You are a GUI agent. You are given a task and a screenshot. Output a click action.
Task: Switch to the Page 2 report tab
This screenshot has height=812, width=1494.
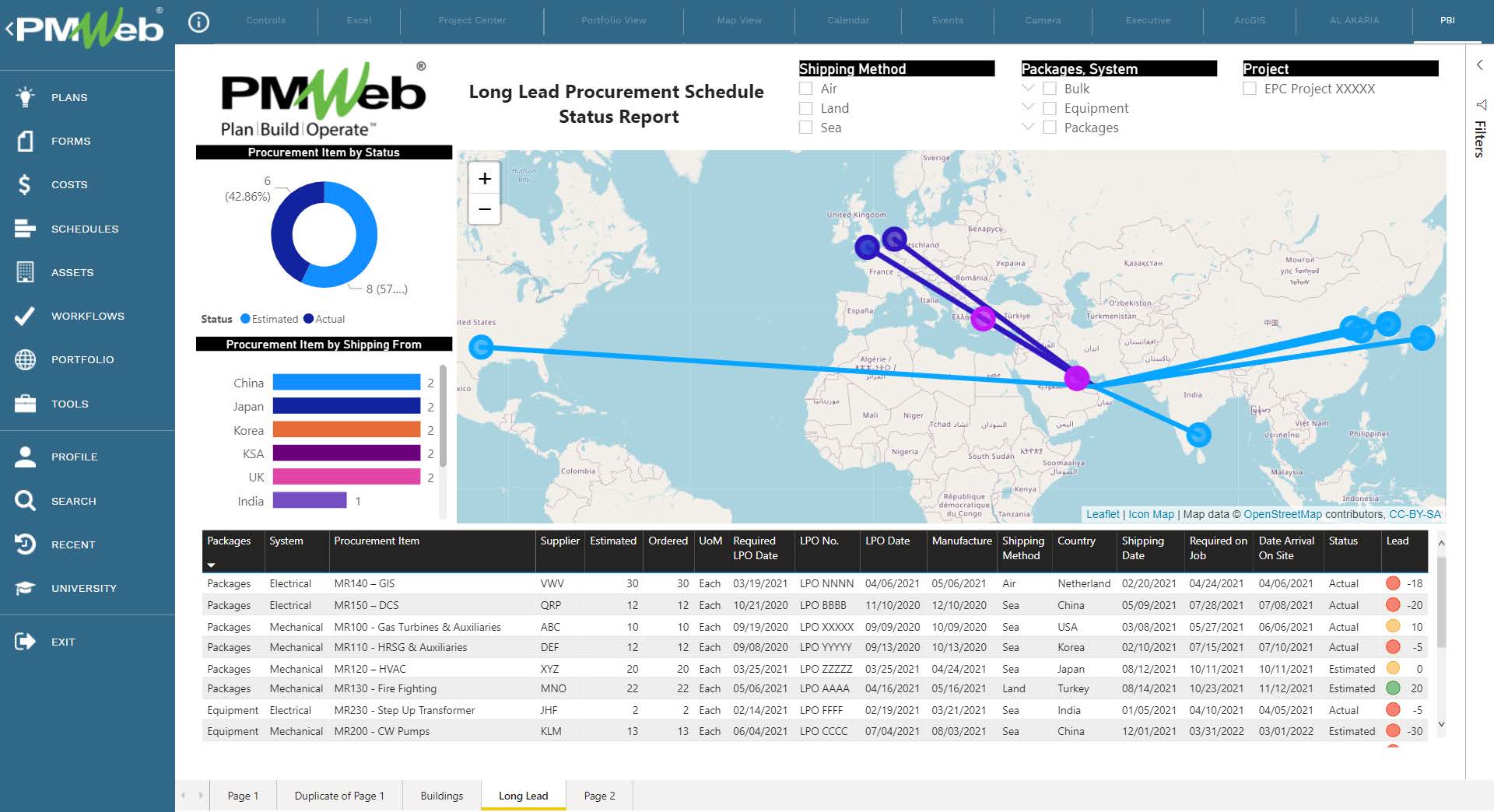pos(599,796)
